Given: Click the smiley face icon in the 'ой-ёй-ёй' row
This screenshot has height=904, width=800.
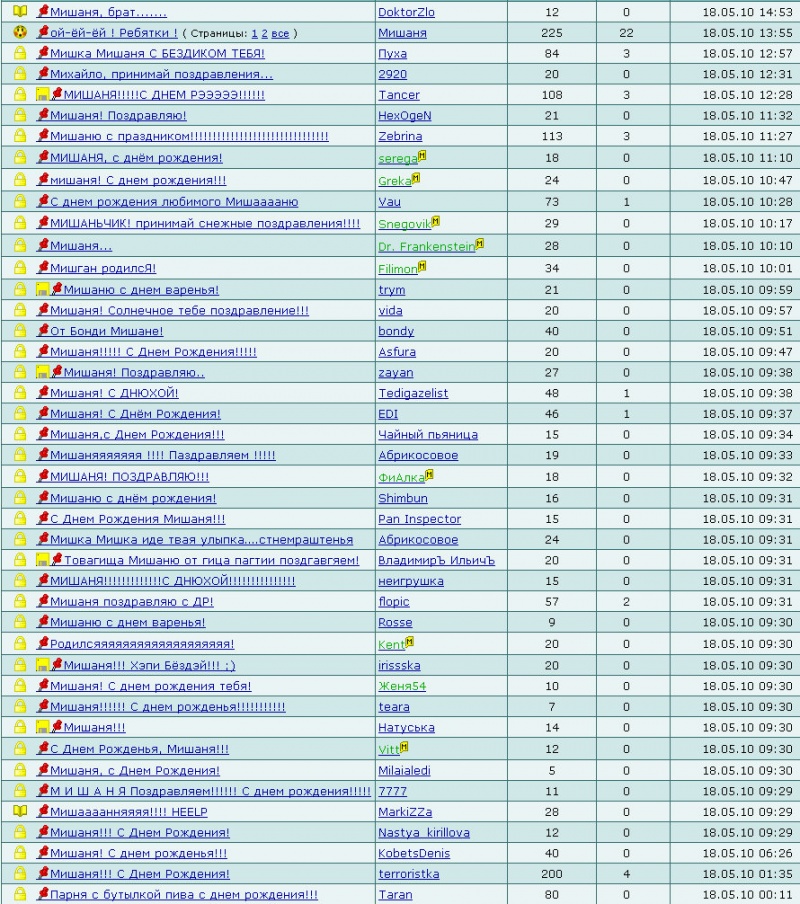Looking at the screenshot, I should 20,32.
